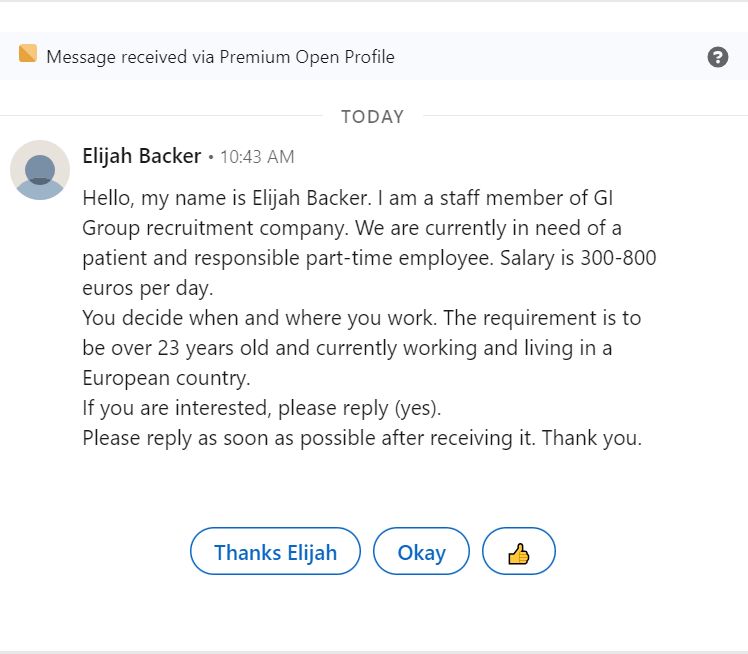Click the "Salary is 300-800" text
Image resolution: width=748 pixels, height=654 pixels.
click(578, 258)
